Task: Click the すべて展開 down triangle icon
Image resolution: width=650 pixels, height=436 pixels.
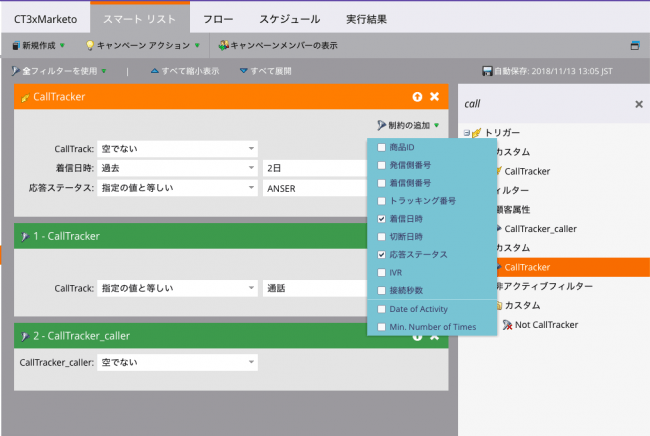Action: (x=244, y=70)
